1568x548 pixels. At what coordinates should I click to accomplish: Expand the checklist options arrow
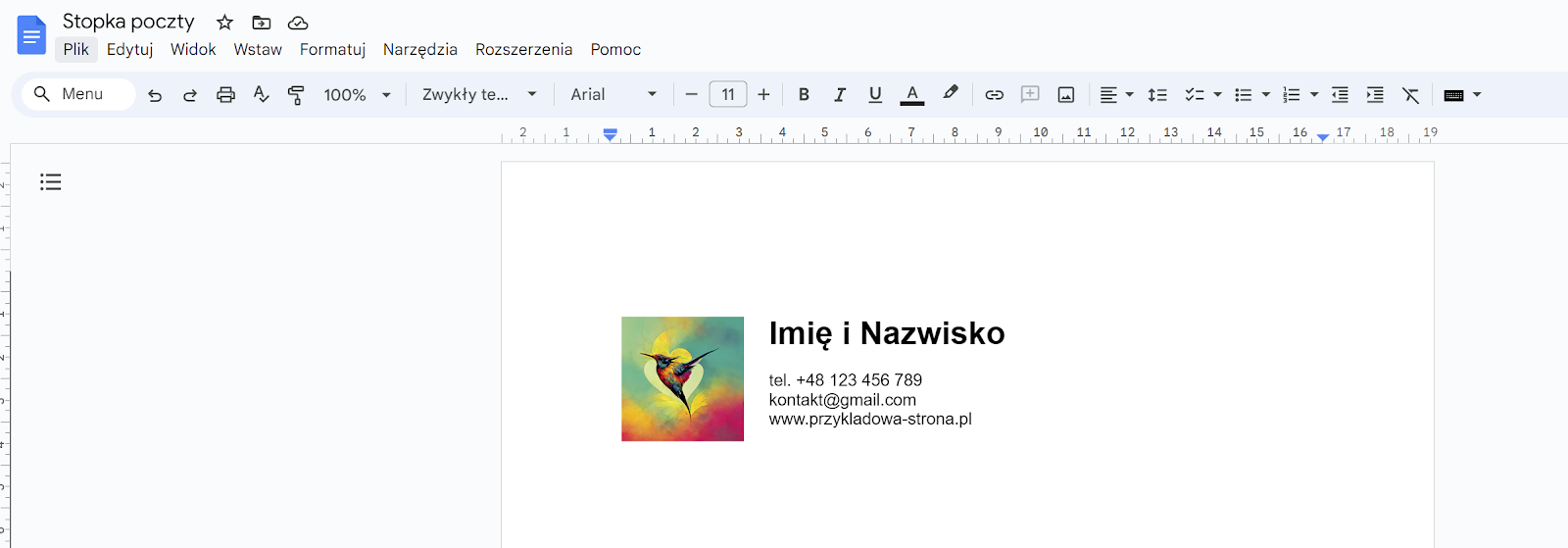tap(1218, 95)
